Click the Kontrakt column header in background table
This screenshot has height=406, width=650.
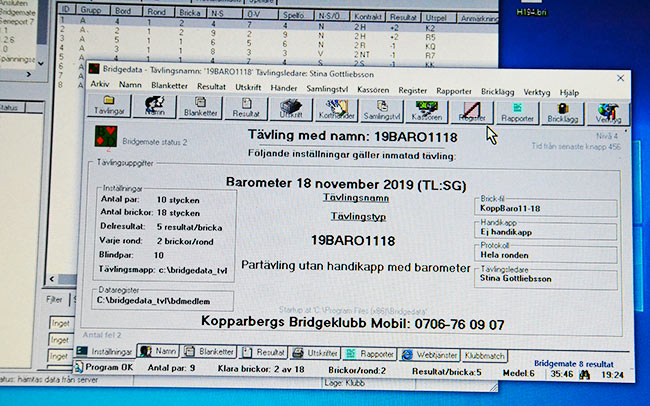click(368, 17)
